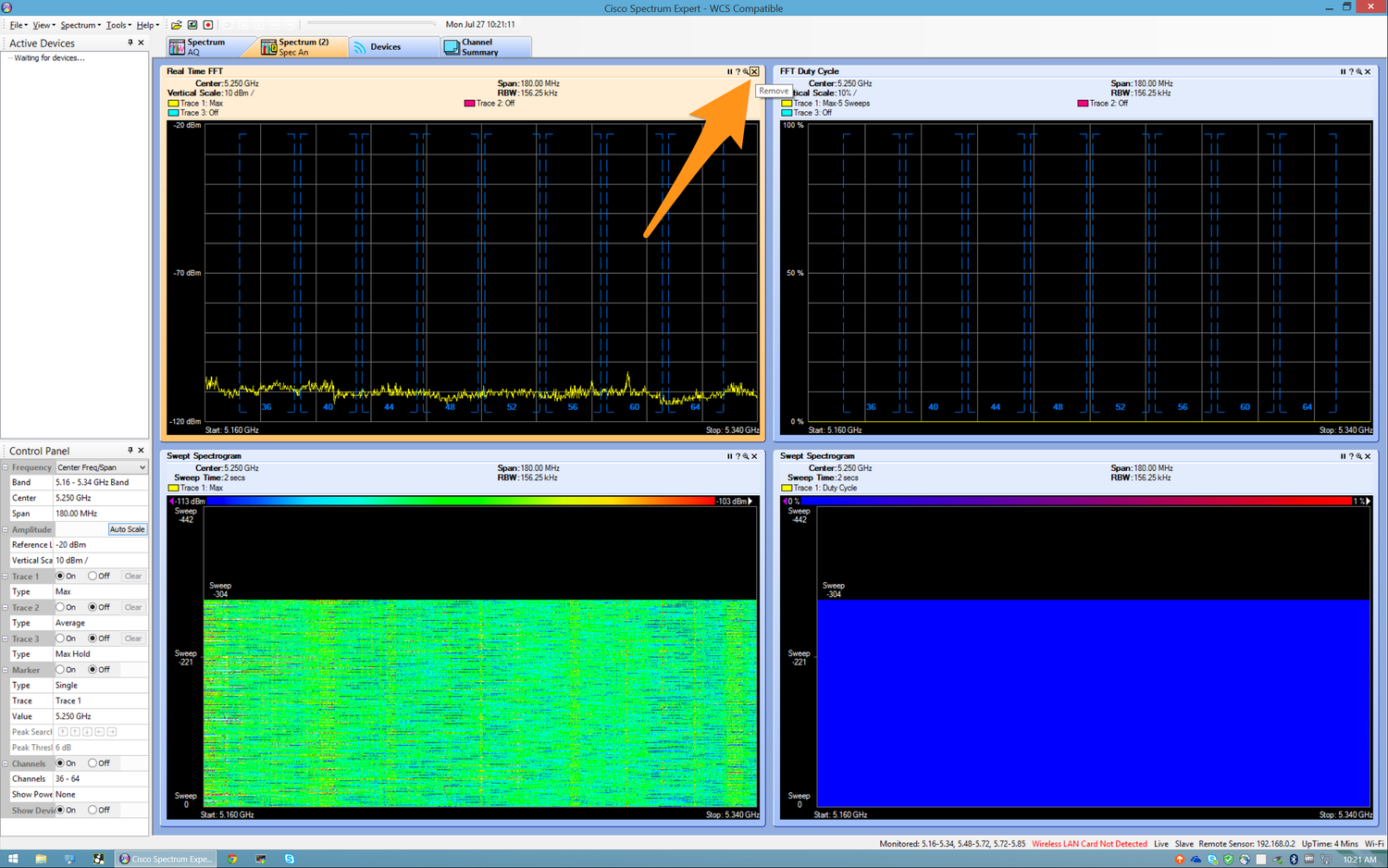This screenshot has width=1388, height=868.
Task: Collapse the Trace 3 section
Action: [6, 639]
